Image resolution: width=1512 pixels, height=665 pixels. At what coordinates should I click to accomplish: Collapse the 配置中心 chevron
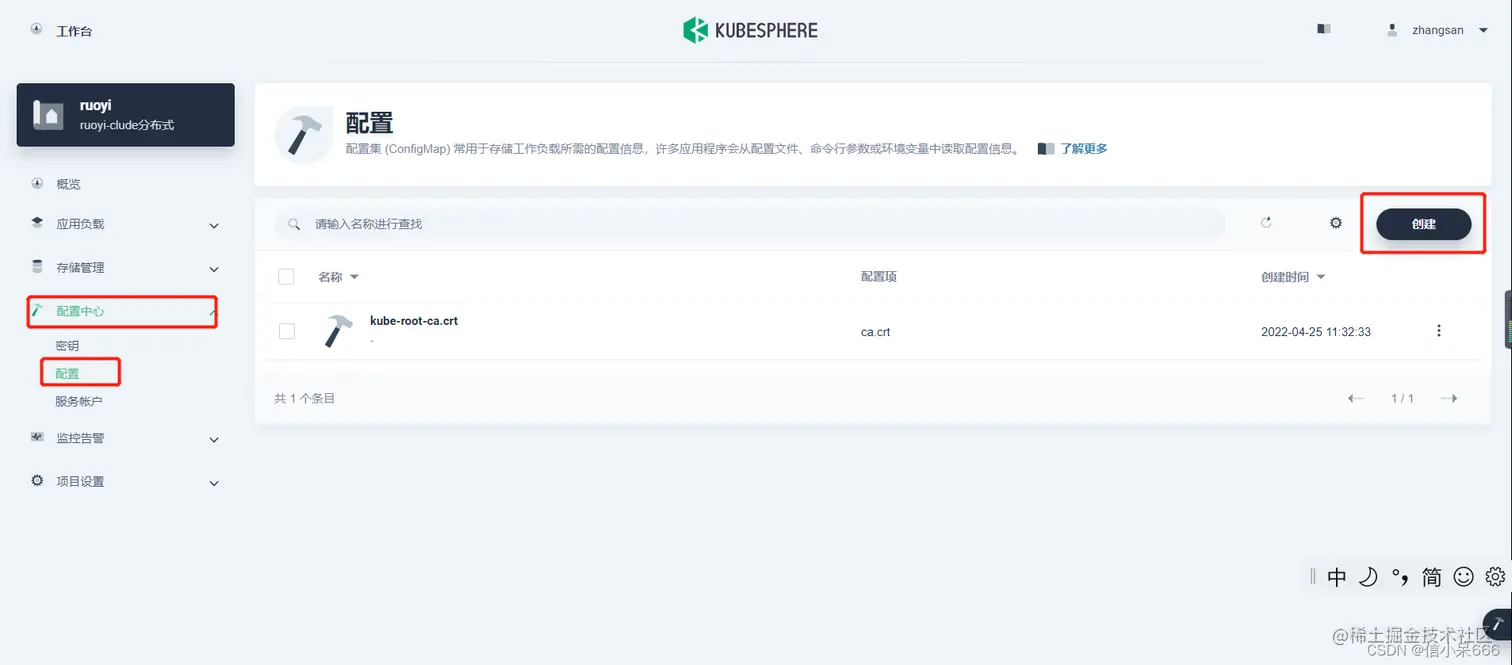click(x=212, y=313)
